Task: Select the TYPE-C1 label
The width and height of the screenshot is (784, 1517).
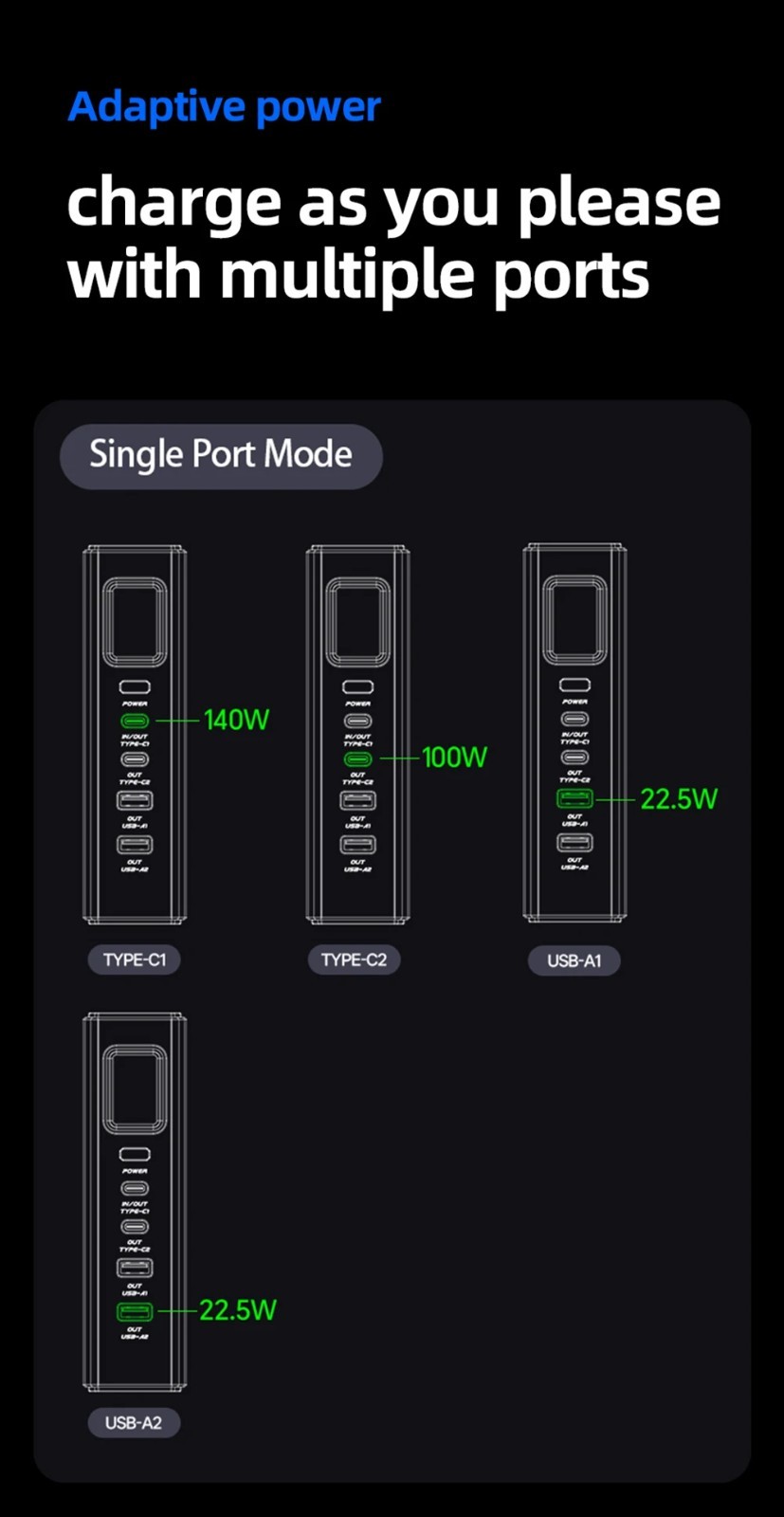Action: (x=135, y=960)
